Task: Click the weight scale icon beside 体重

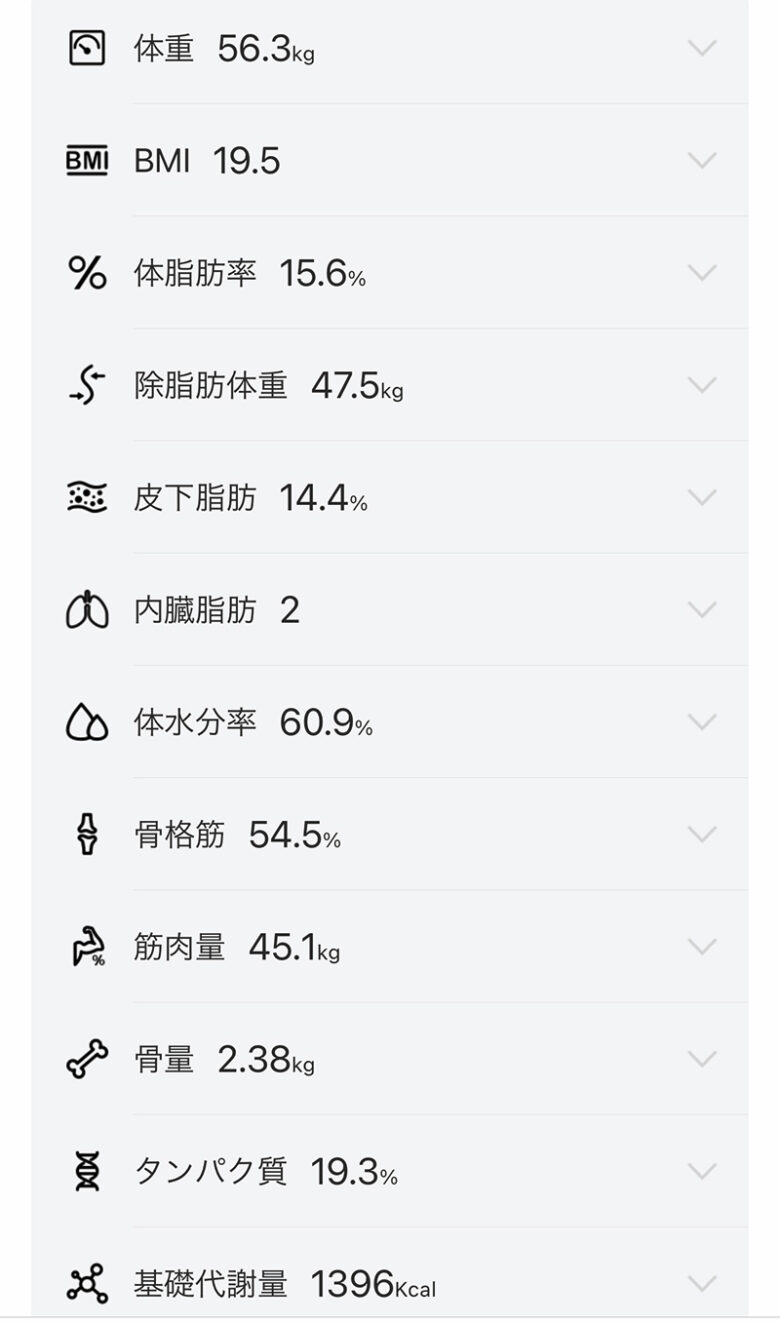Action: (87, 48)
